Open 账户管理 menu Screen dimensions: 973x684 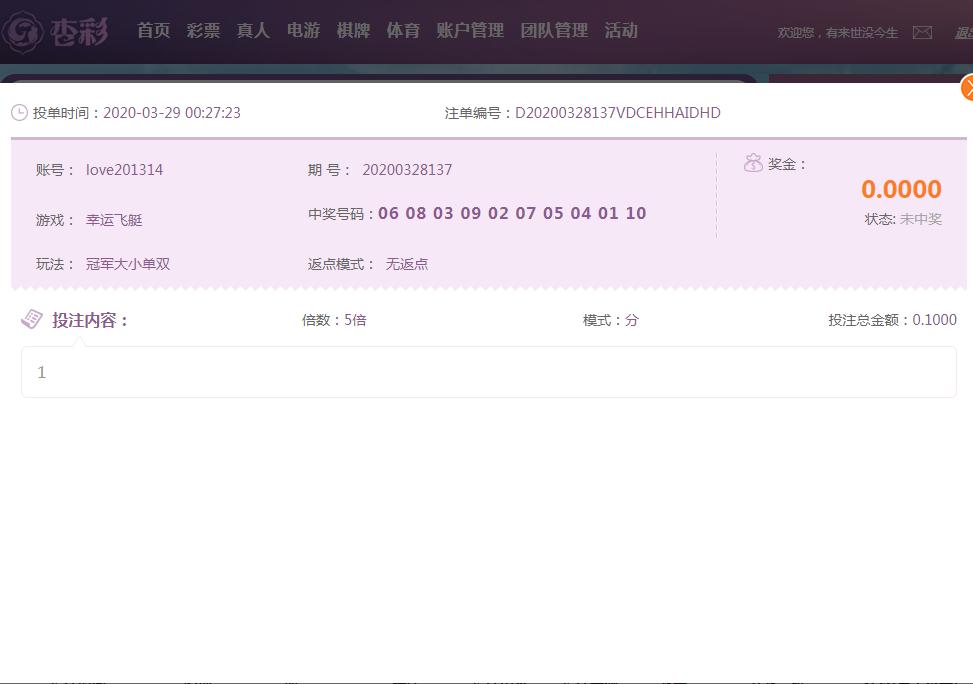coord(470,31)
